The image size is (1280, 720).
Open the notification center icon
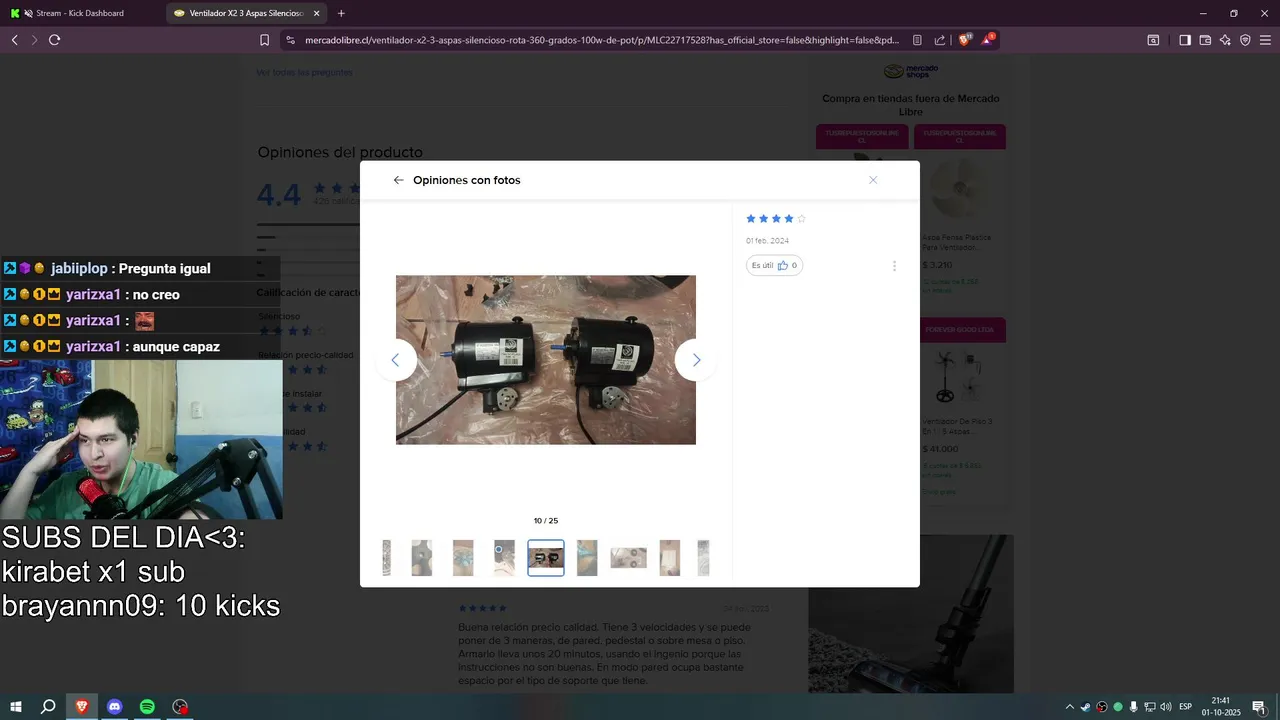click(1259, 707)
